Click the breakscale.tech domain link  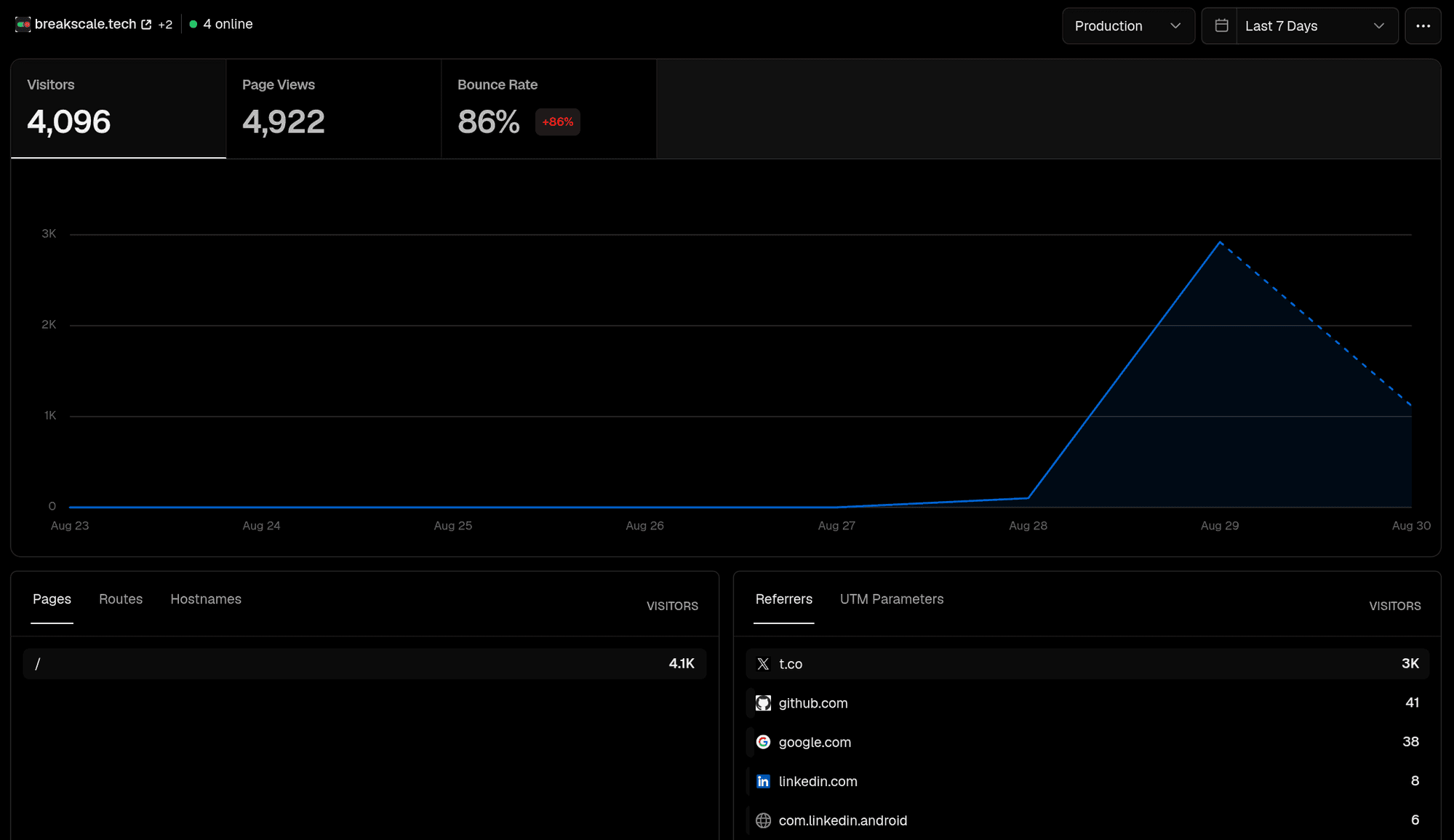(x=85, y=24)
